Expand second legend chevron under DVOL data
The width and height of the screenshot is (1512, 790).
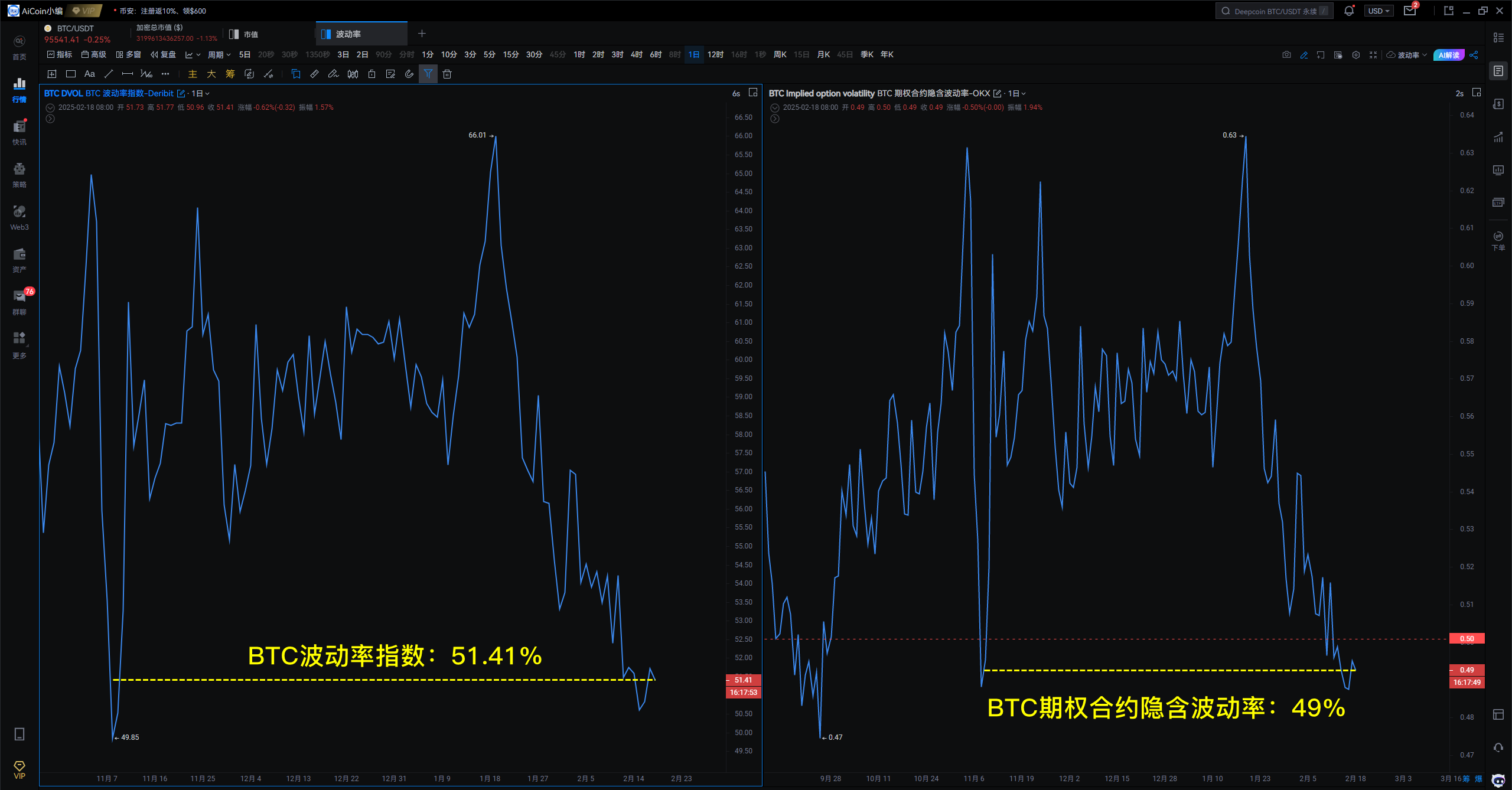click(50, 119)
